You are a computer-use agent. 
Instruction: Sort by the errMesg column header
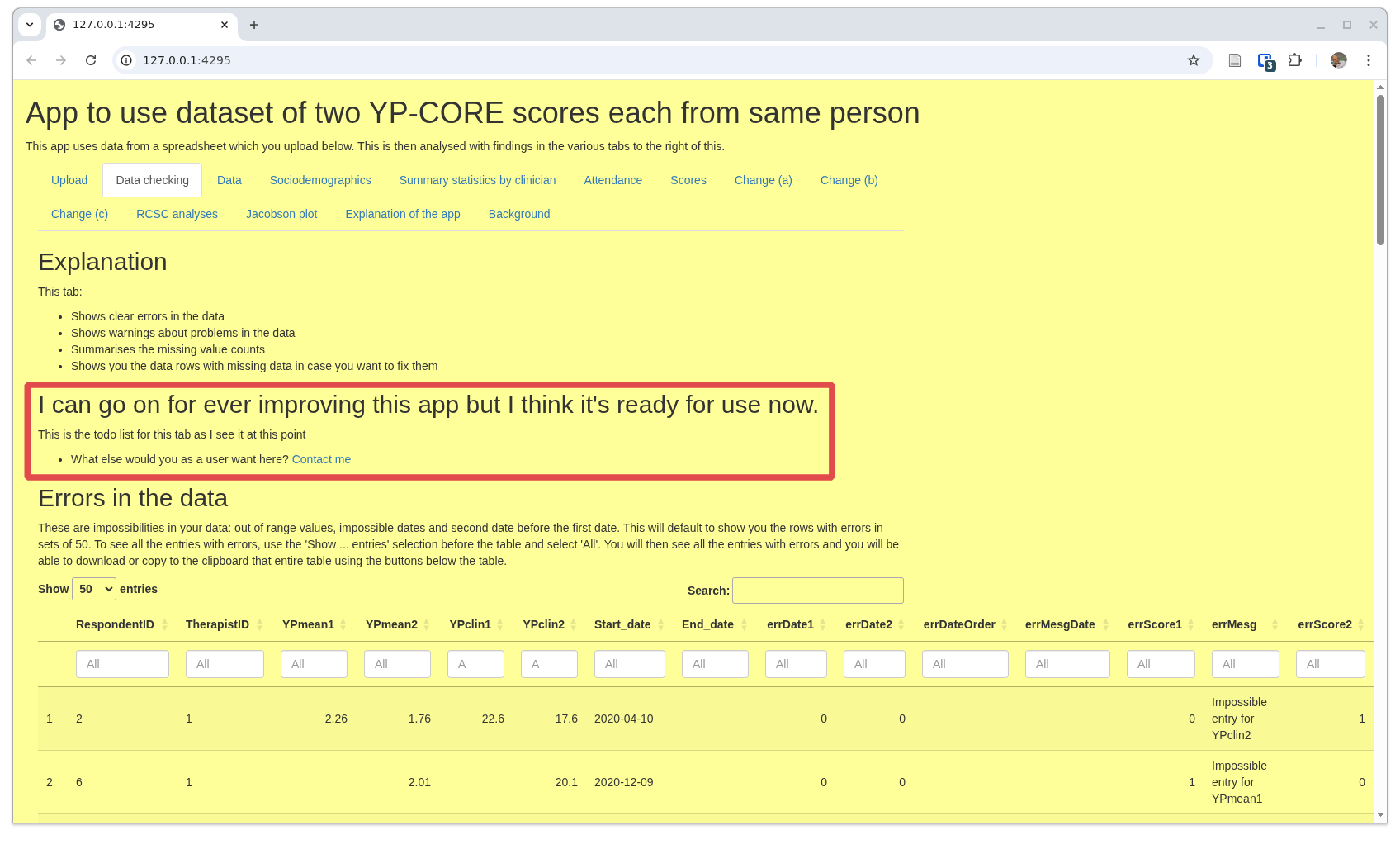(1234, 624)
